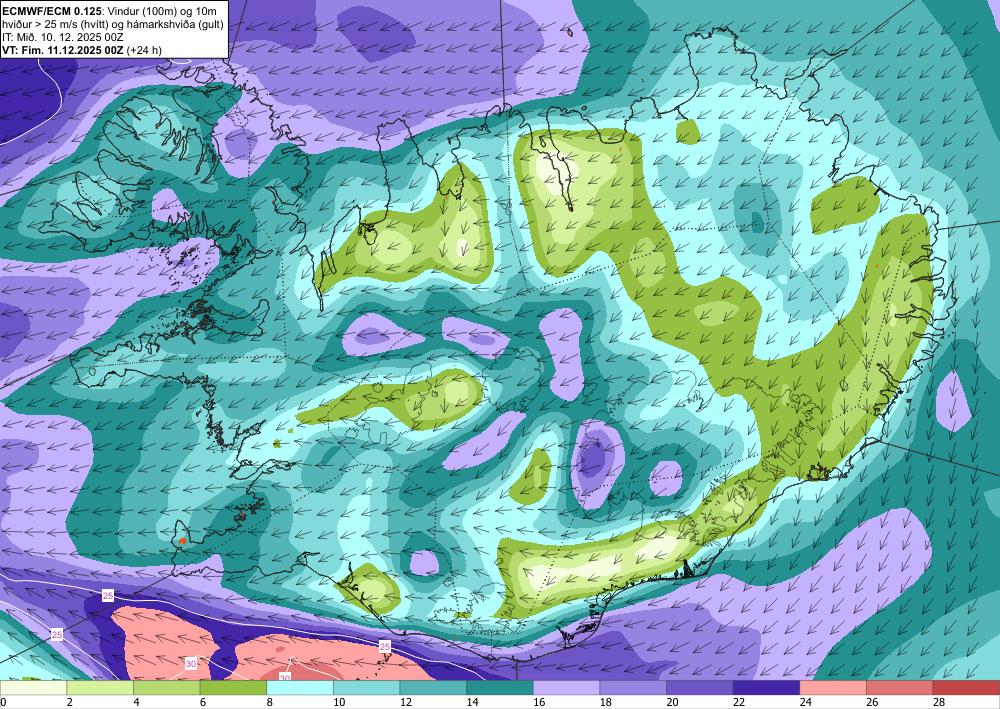Click the legend scale value 20
Image resolution: width=1000 pixels, height=709 pixels.
point(673,702)
